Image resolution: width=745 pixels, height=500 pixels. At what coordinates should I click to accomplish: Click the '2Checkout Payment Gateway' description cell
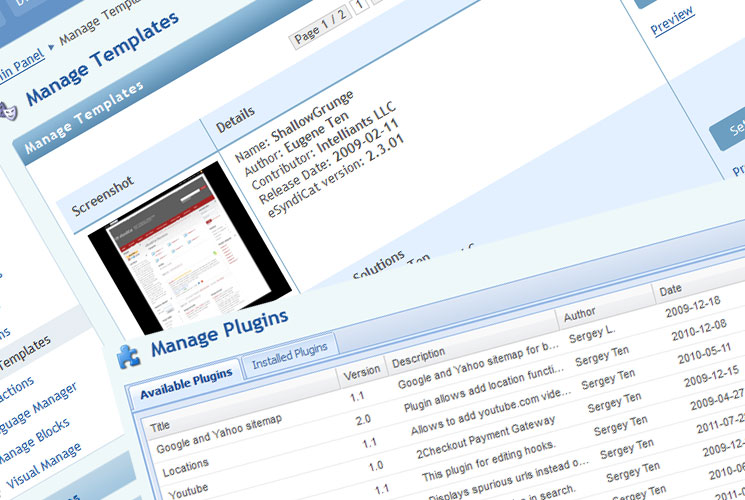486,437
